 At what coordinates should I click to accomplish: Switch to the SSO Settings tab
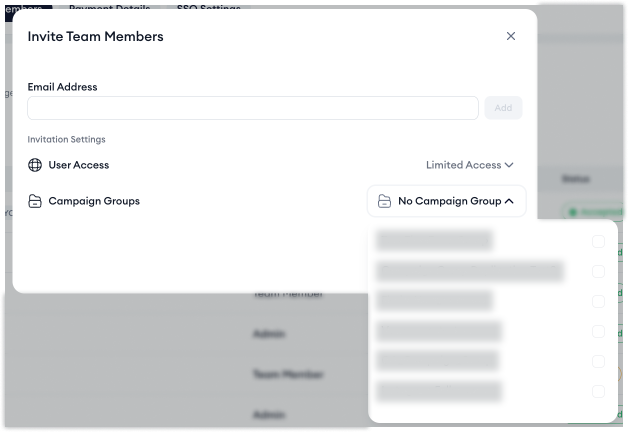(x=209, y=8)
